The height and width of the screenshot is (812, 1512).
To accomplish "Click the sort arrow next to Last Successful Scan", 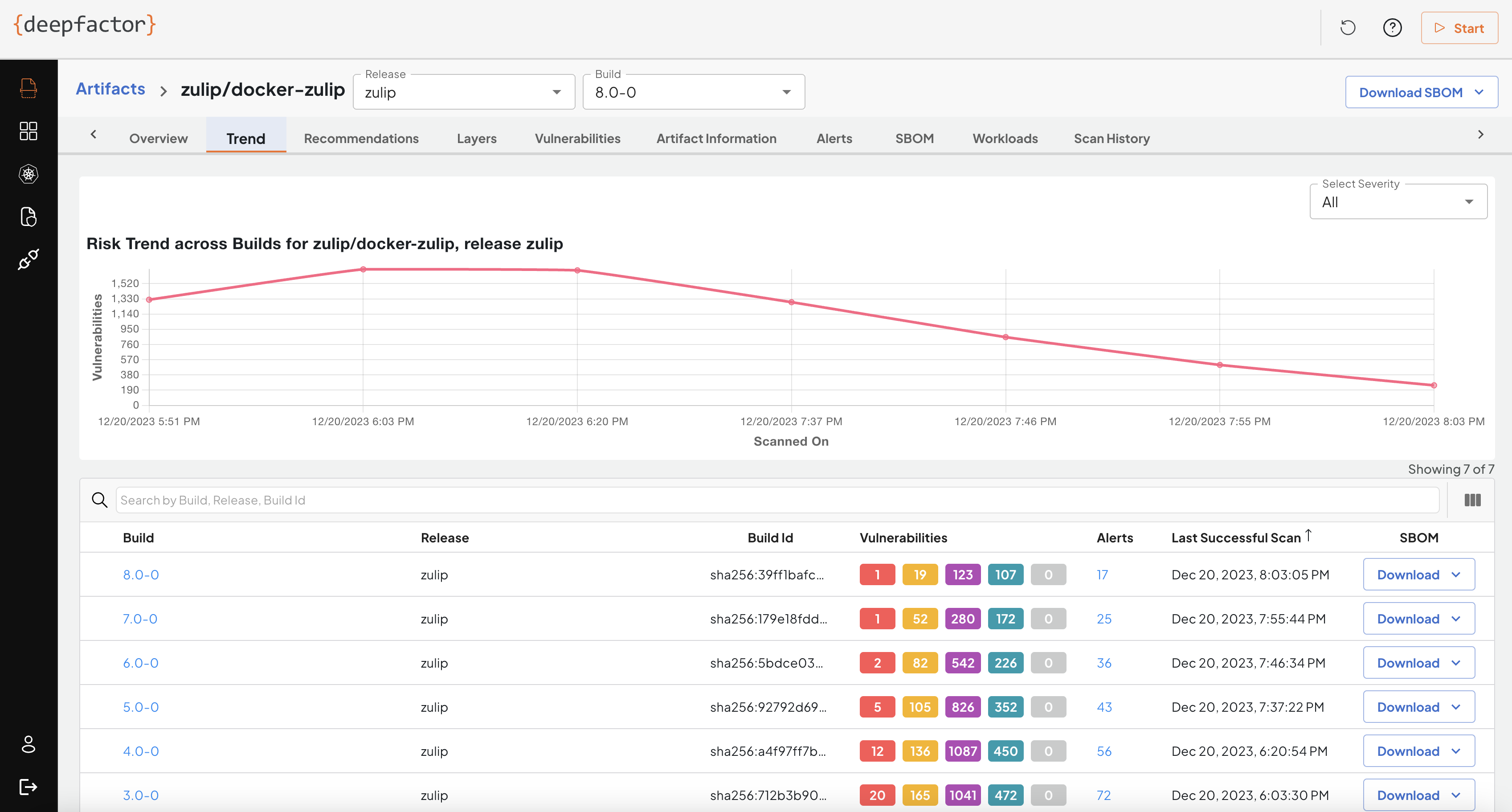I will [1308, 535].
